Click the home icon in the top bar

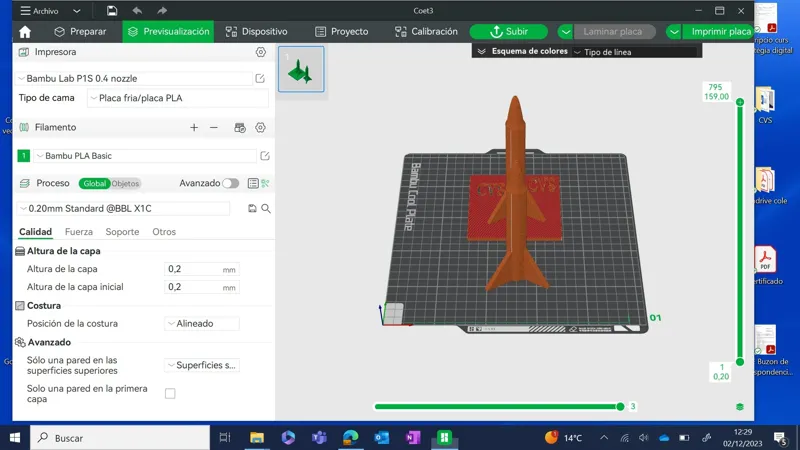[x=24, y=32]
